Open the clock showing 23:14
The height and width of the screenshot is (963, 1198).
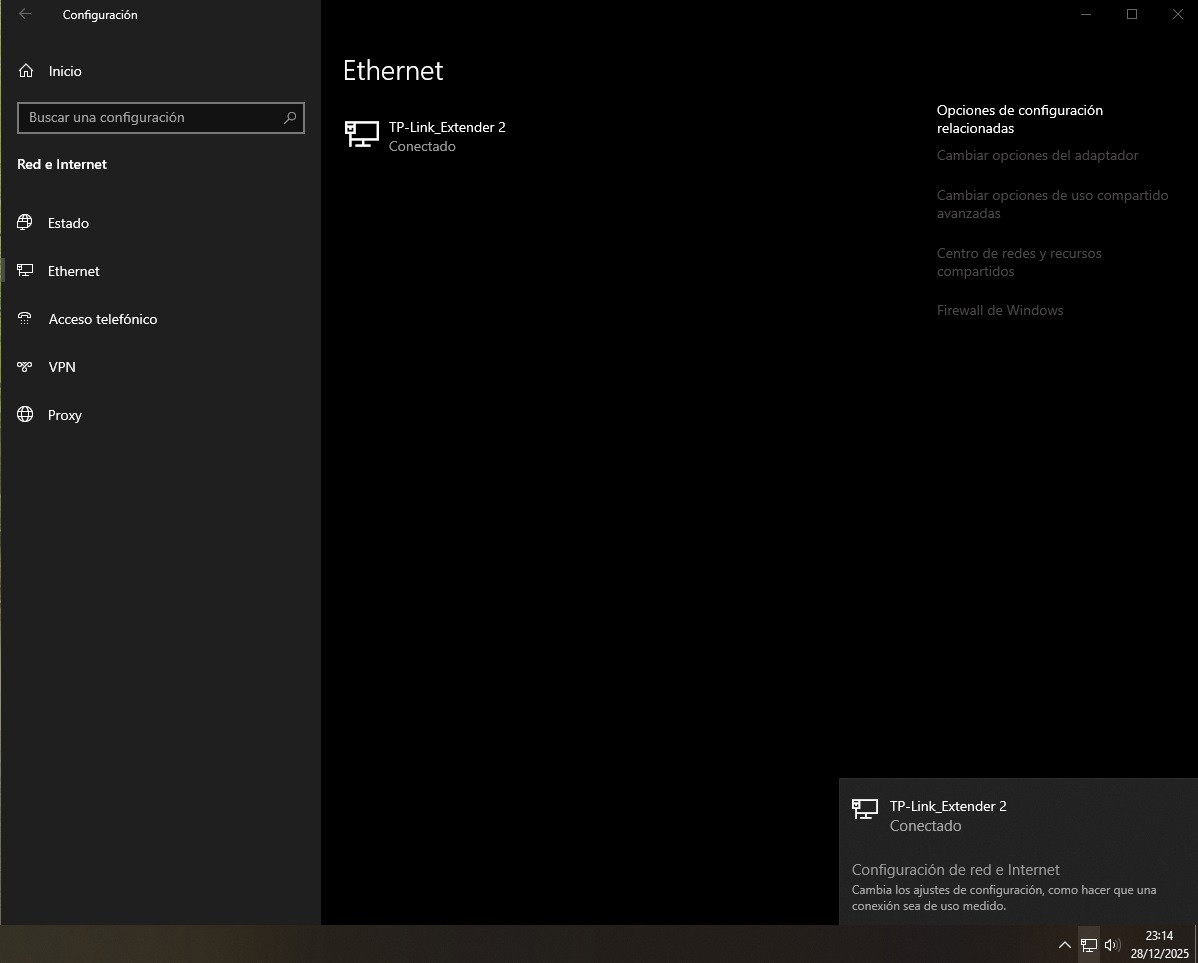tap(1159, 935)
